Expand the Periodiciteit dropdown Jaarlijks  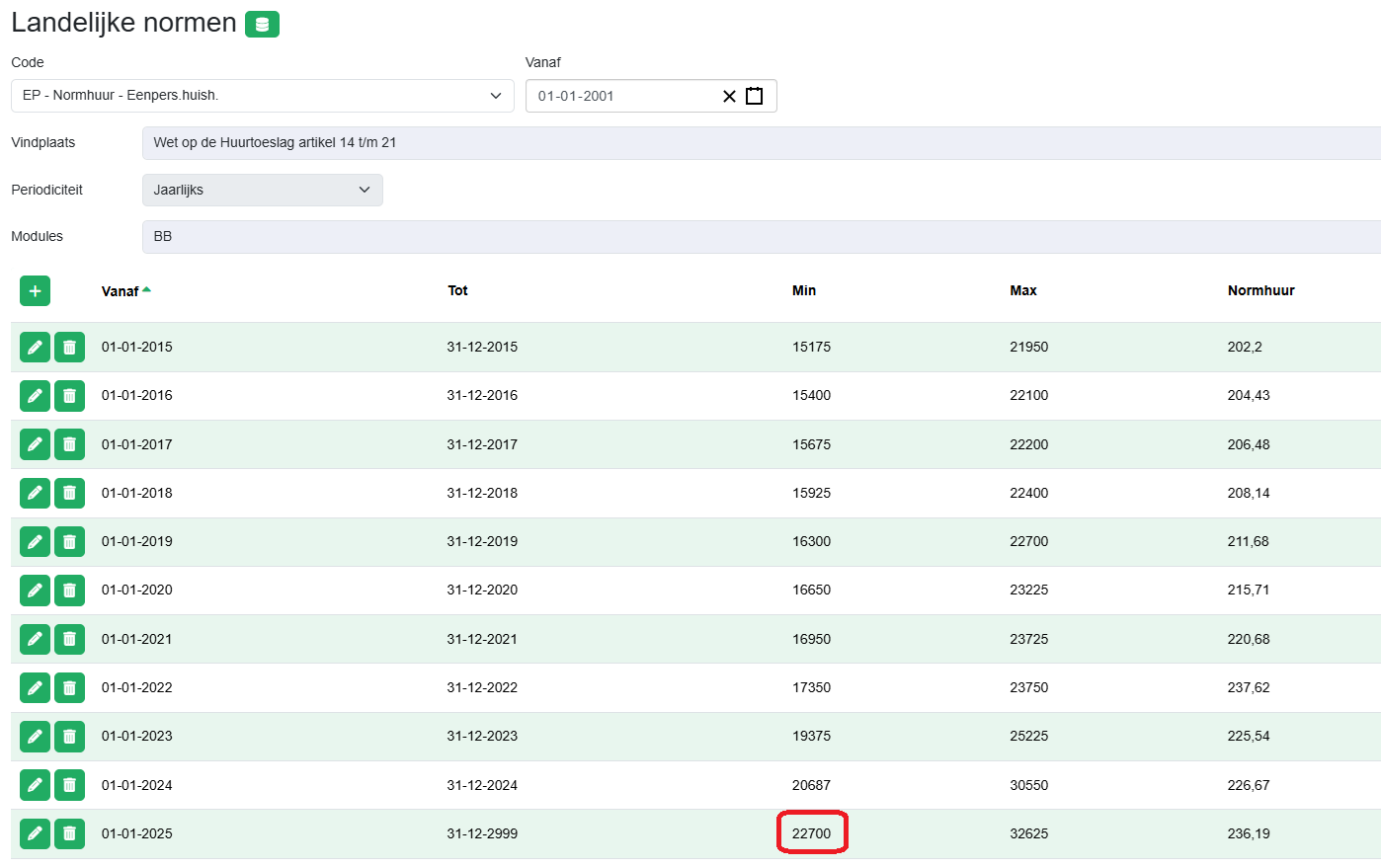point(262,191)
